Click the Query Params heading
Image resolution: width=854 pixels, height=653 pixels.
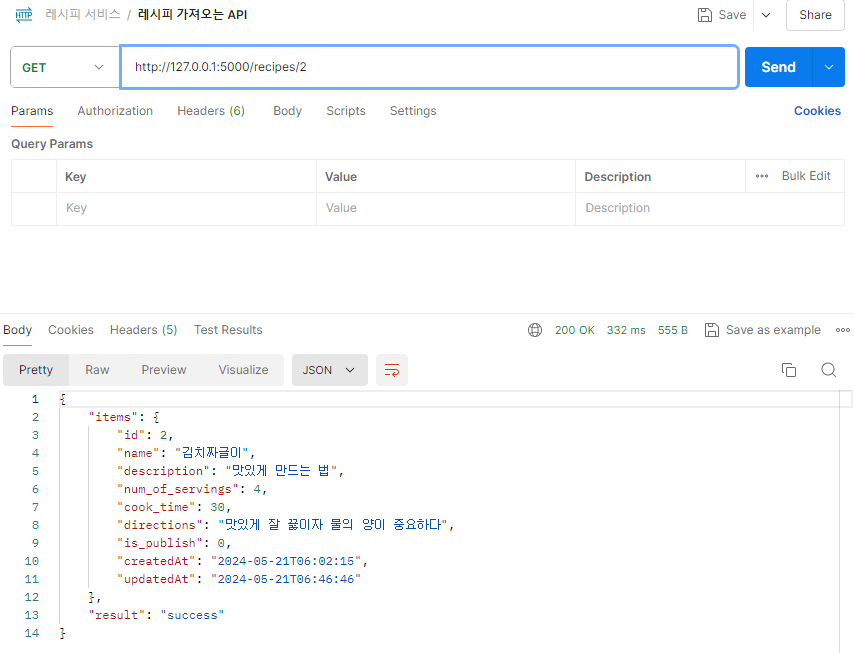(x=52, y=144)
